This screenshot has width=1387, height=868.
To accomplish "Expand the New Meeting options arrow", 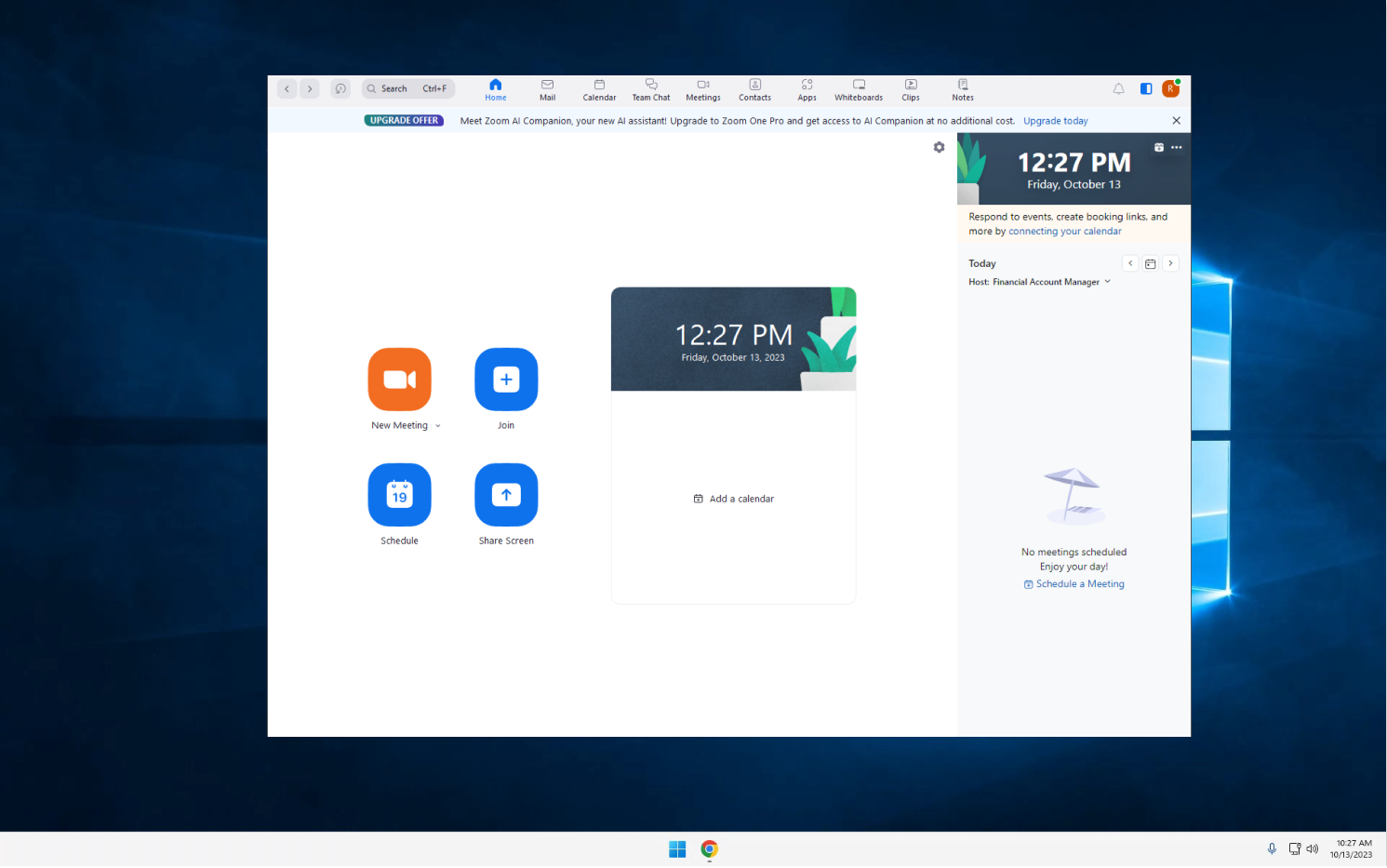I will pyautogui.click(x=438, y=426).
